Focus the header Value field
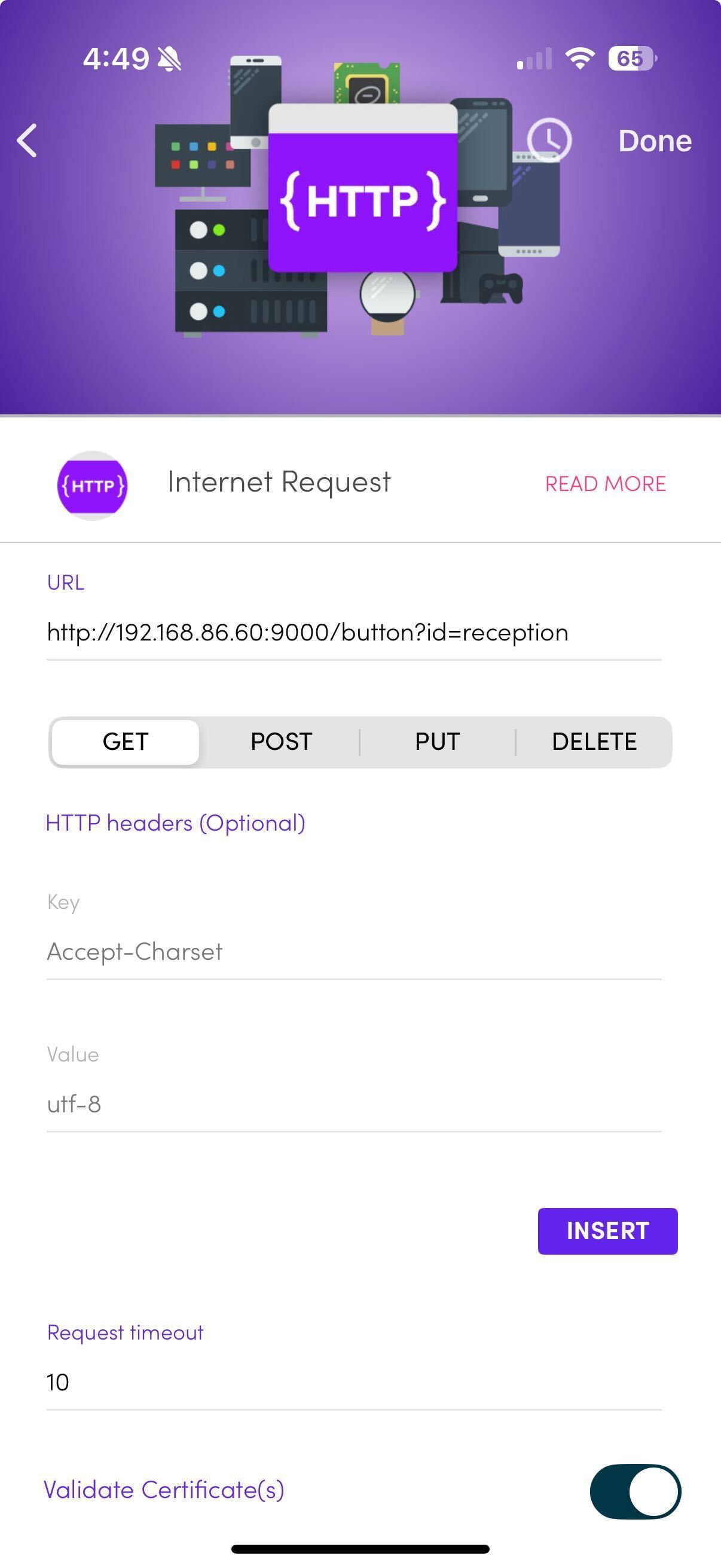This screenshot has width=721, height=1568. pyautogui.click(x=353, y=1104)
